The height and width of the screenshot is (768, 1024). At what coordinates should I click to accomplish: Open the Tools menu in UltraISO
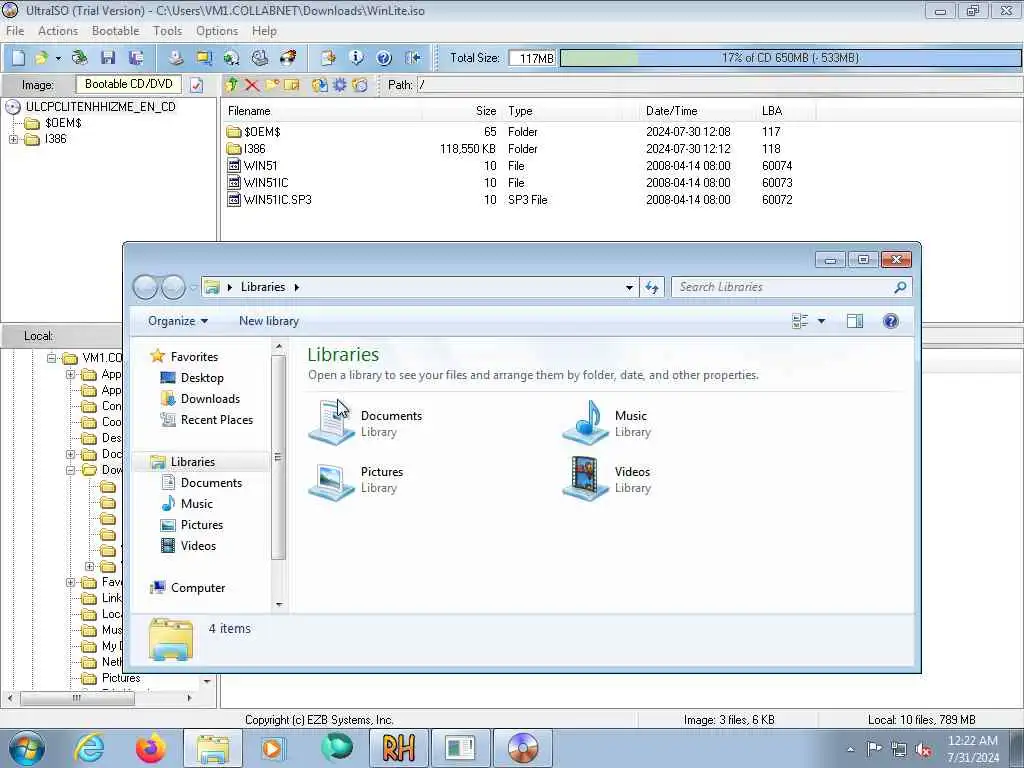[167, 31]
